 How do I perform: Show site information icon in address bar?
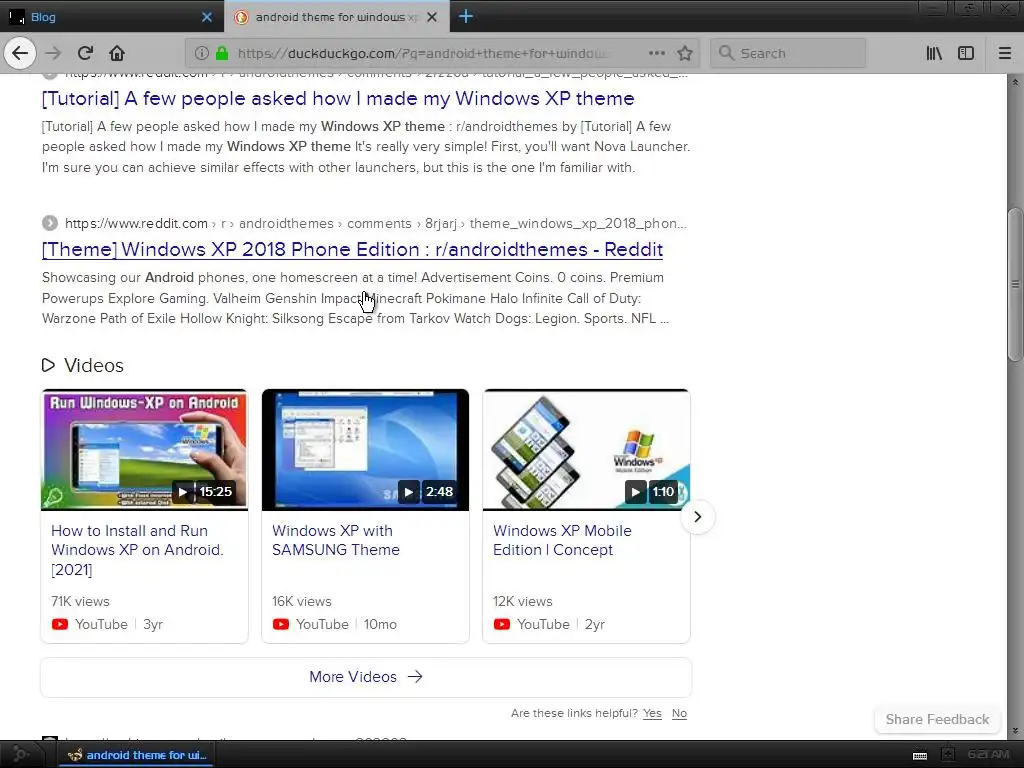[x=202, y=53]
